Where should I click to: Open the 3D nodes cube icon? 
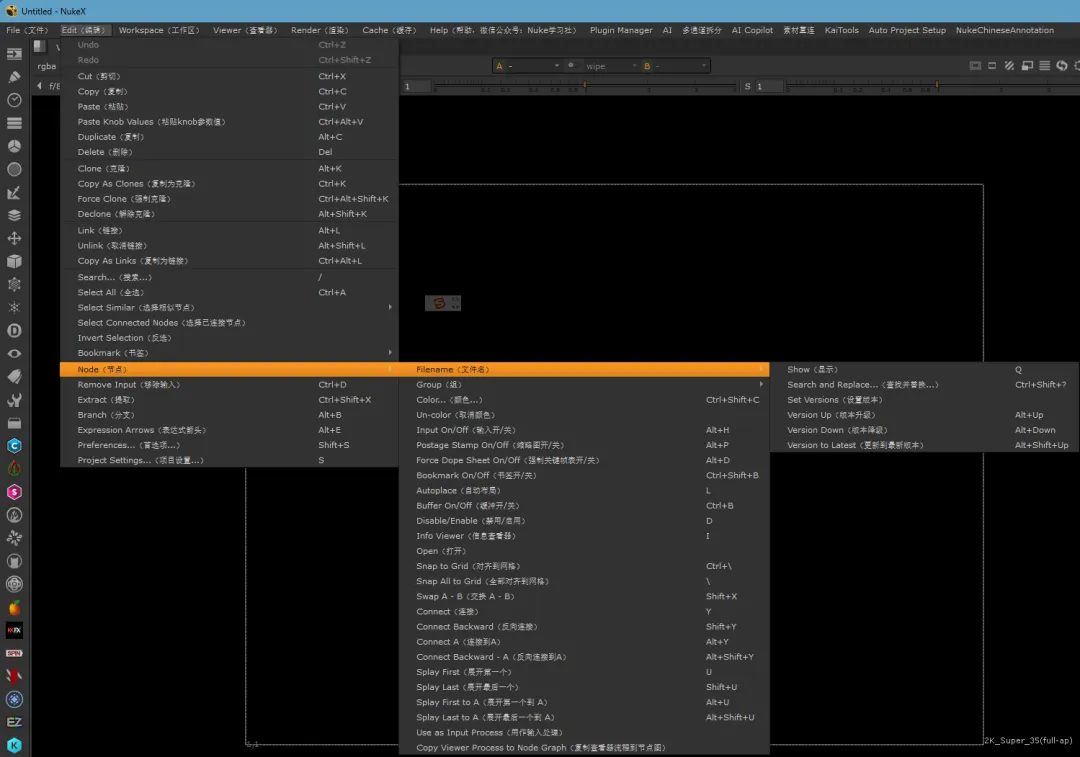(14, 261)
